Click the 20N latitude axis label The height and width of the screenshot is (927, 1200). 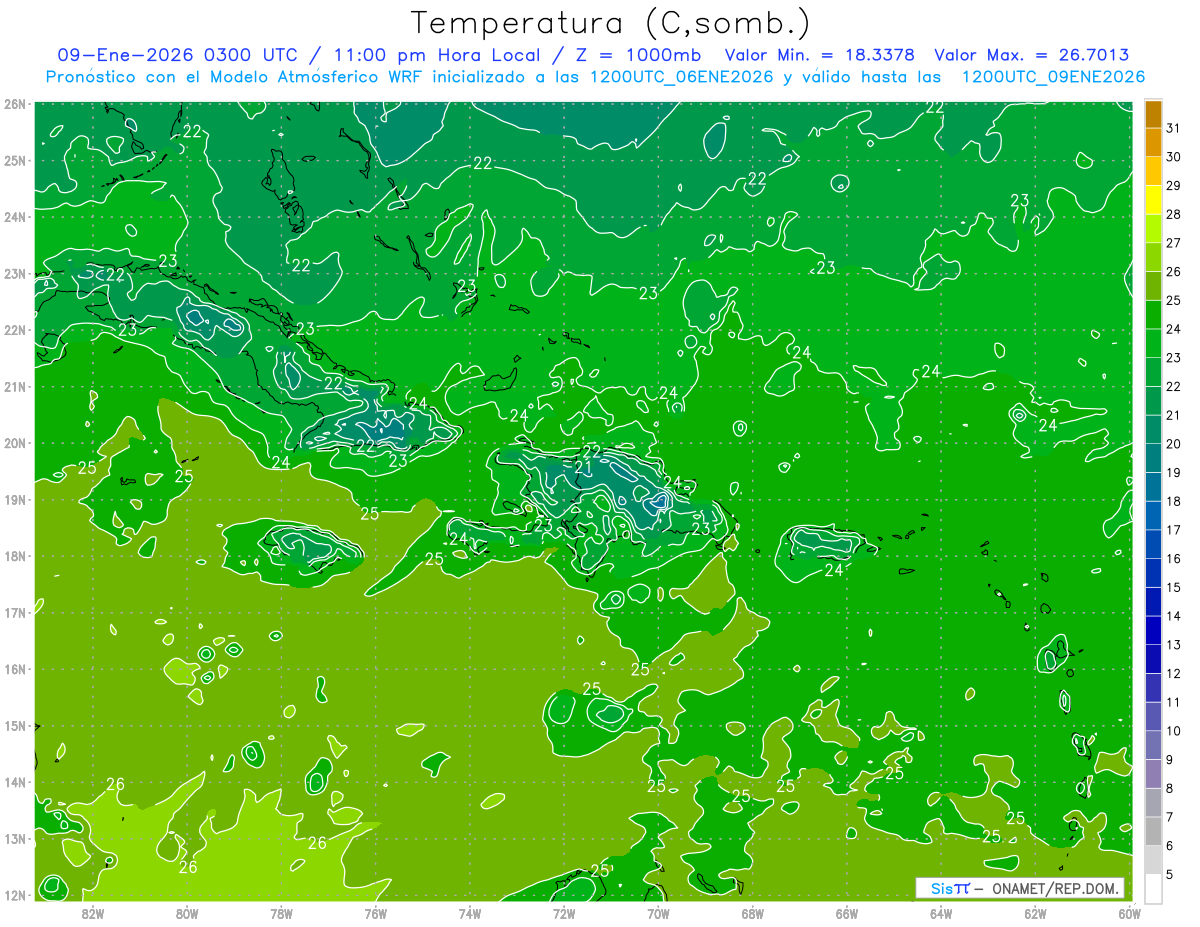click(14, 443)
